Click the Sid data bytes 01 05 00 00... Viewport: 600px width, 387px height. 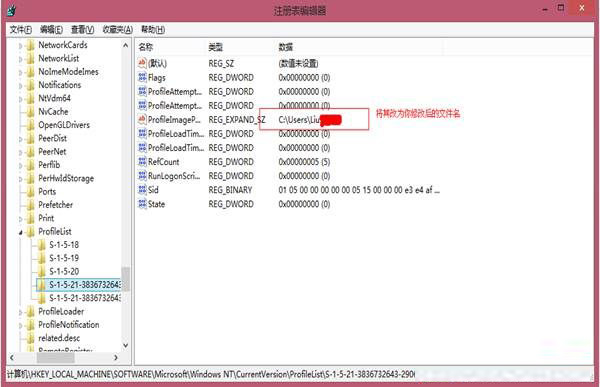pyautogui.click(x=359, y=190)
